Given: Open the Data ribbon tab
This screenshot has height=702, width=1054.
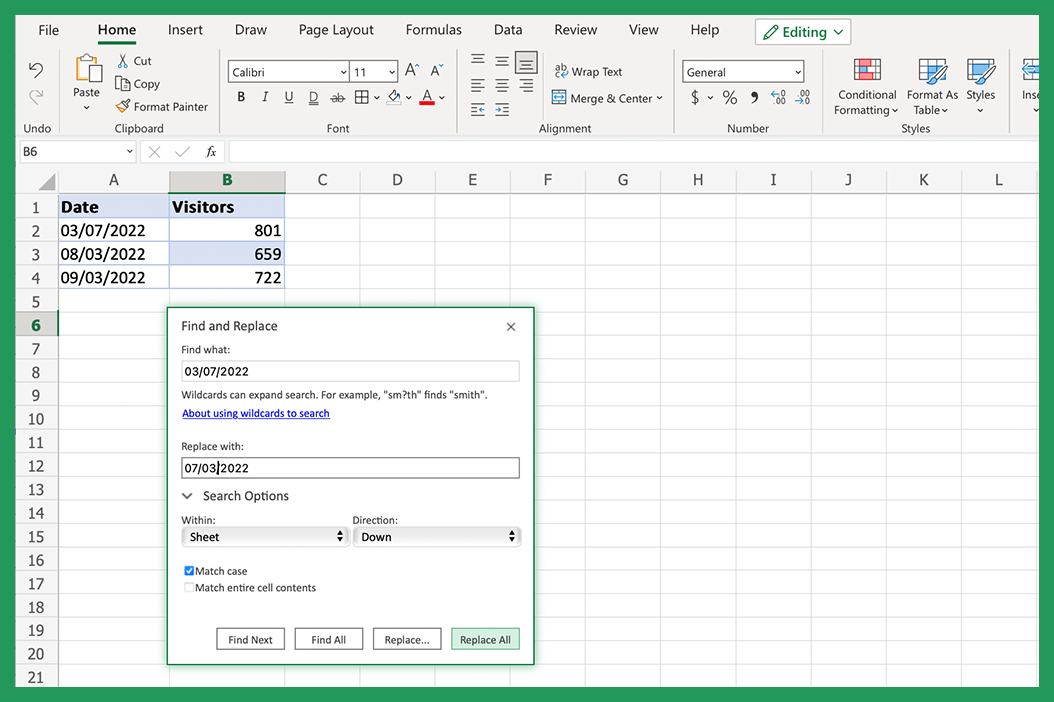Looking at the screenshot, I should click(508, 30).
